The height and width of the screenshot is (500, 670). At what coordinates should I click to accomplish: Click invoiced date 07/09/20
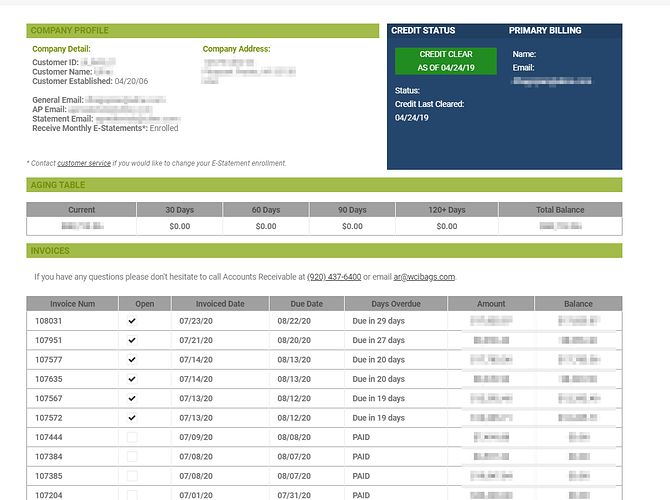click(196, 437)
